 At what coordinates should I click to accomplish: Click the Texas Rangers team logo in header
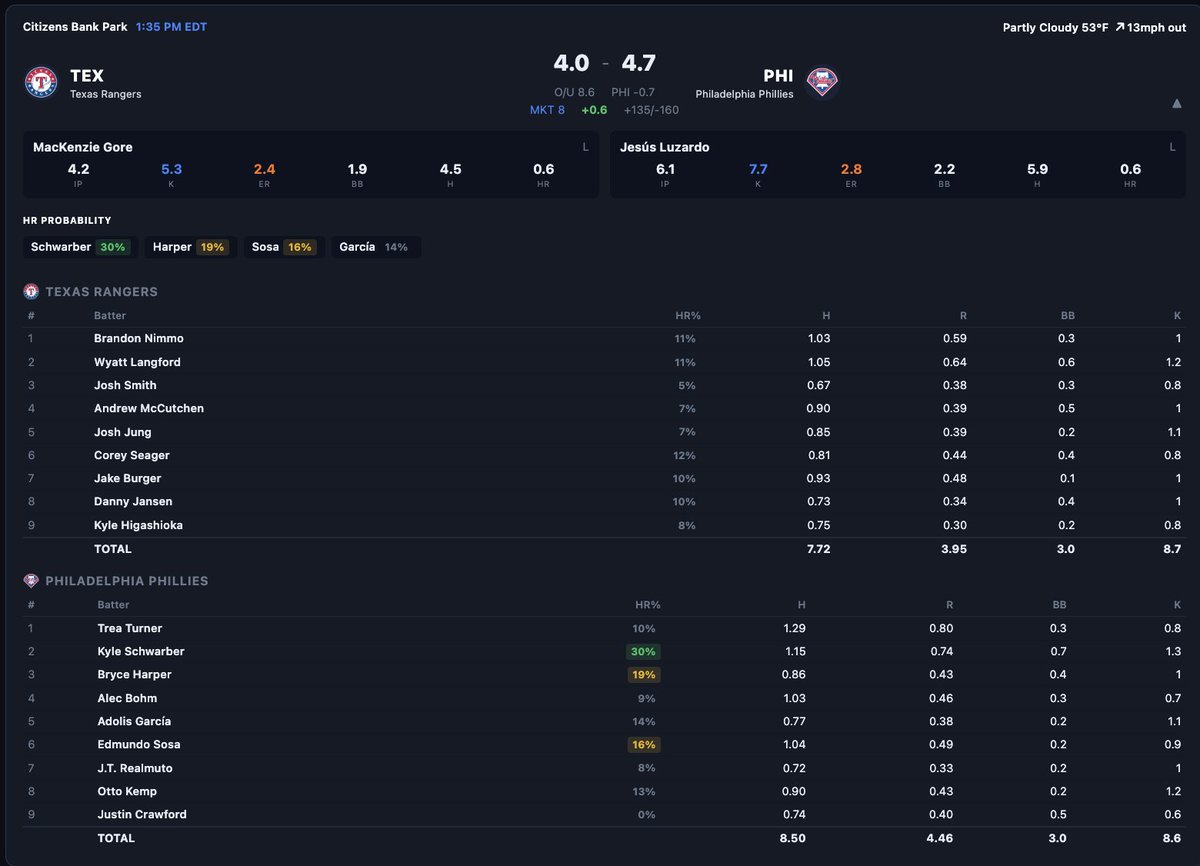tap(41, 82)
